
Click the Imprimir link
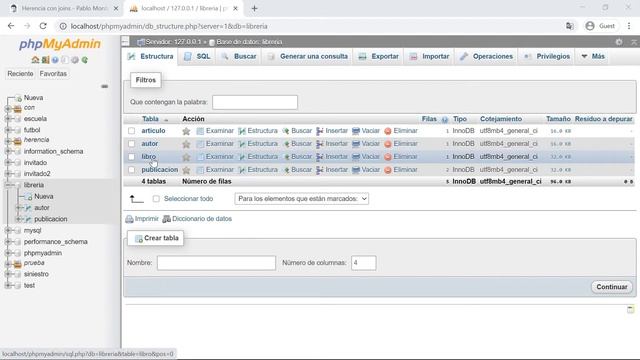[142, 219]
